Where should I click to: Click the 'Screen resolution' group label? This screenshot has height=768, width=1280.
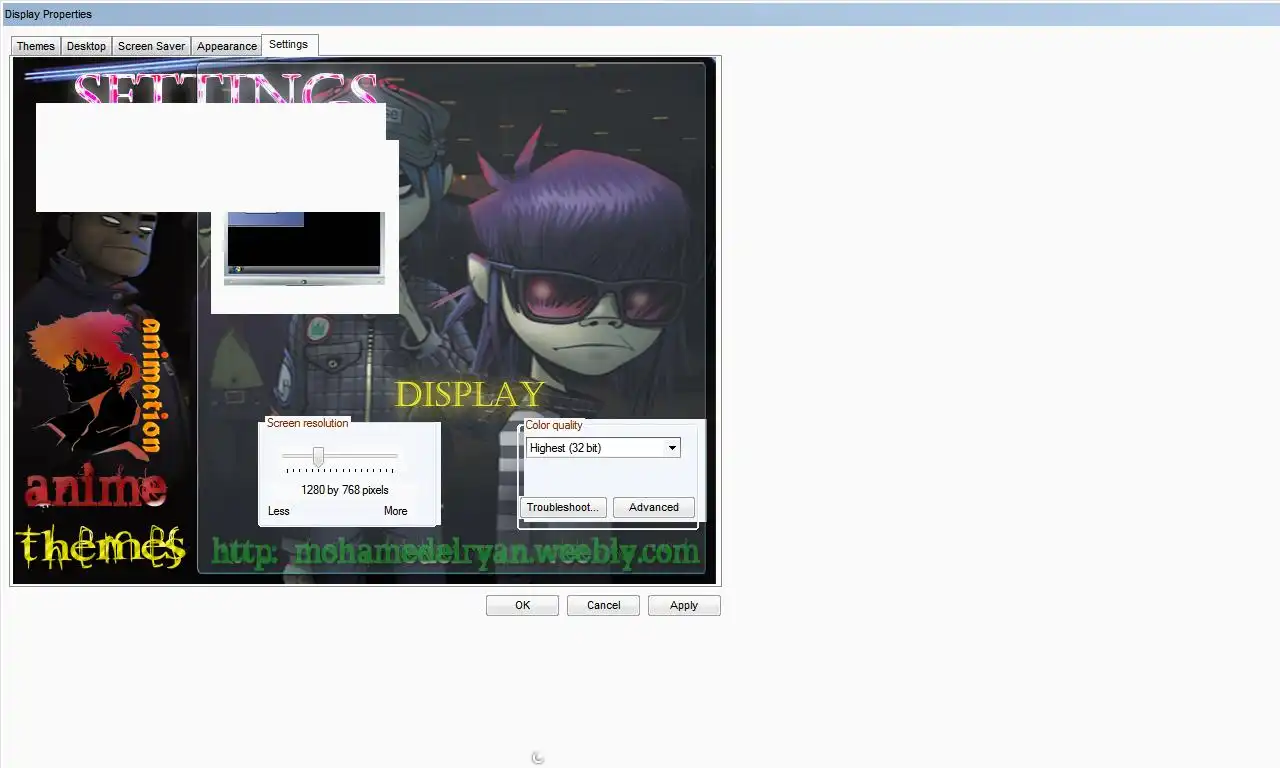[308, 423]
